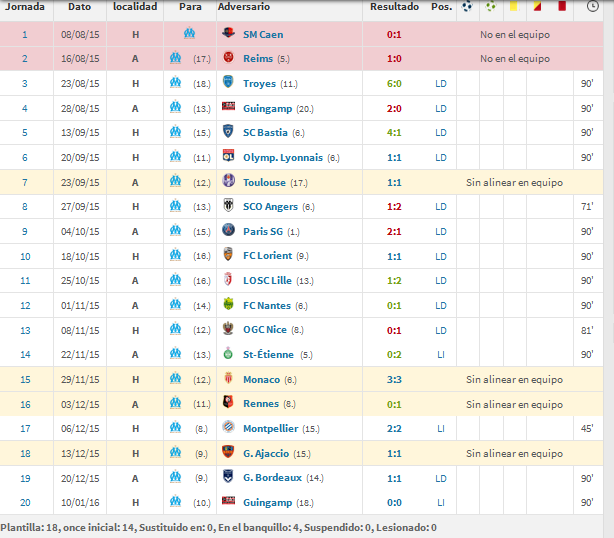Click the FC Lorient club crest
The height and width of the screenshot is (538, 614).
coord(228,255)
